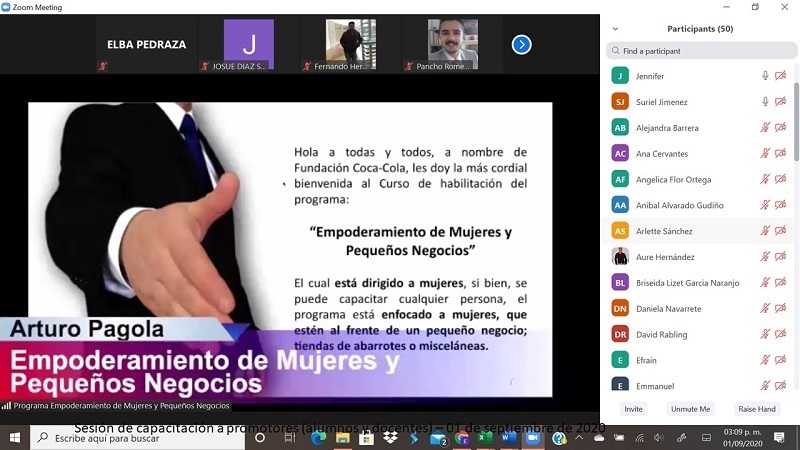Open the taskbar clock and date

(x=742, y=438)
